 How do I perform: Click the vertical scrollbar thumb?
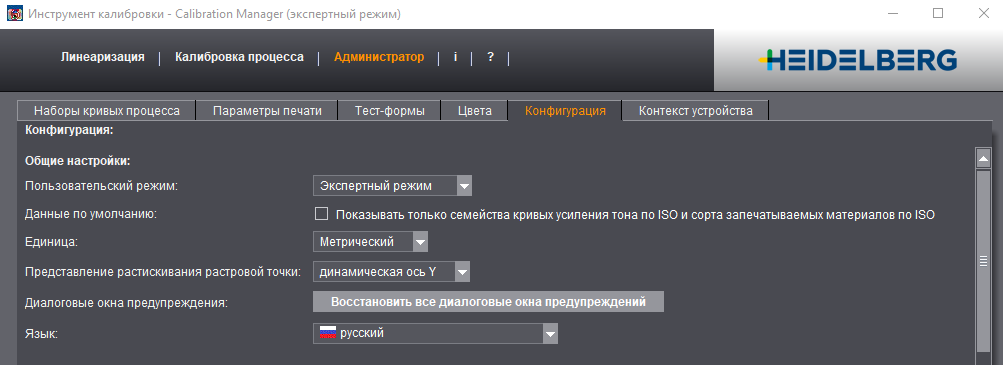click(983, 261)
